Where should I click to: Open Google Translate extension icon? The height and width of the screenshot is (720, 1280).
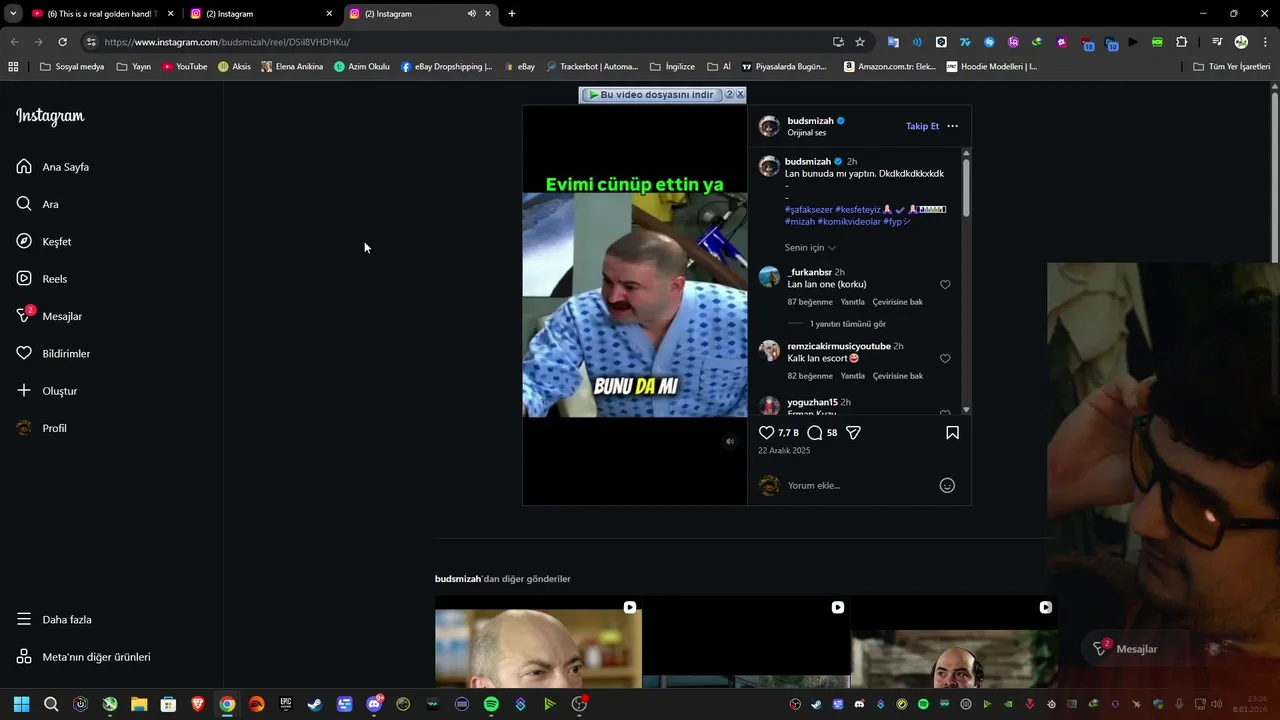tap(893, 42)
